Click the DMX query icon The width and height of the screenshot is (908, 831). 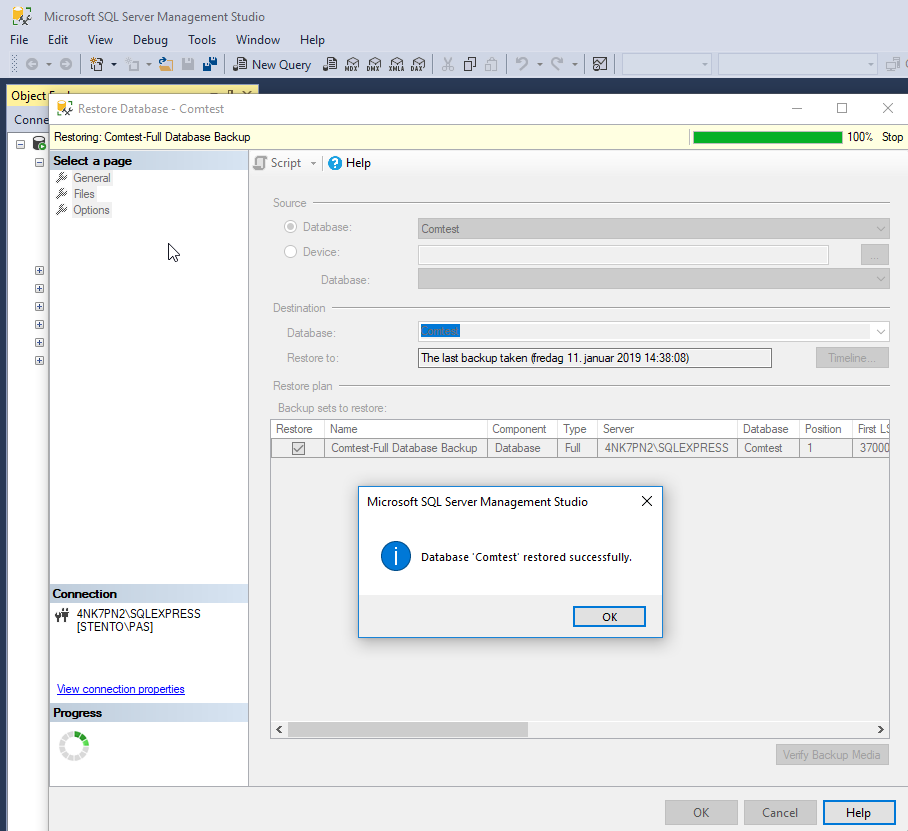pyautogui.click(x=374, y=64)
